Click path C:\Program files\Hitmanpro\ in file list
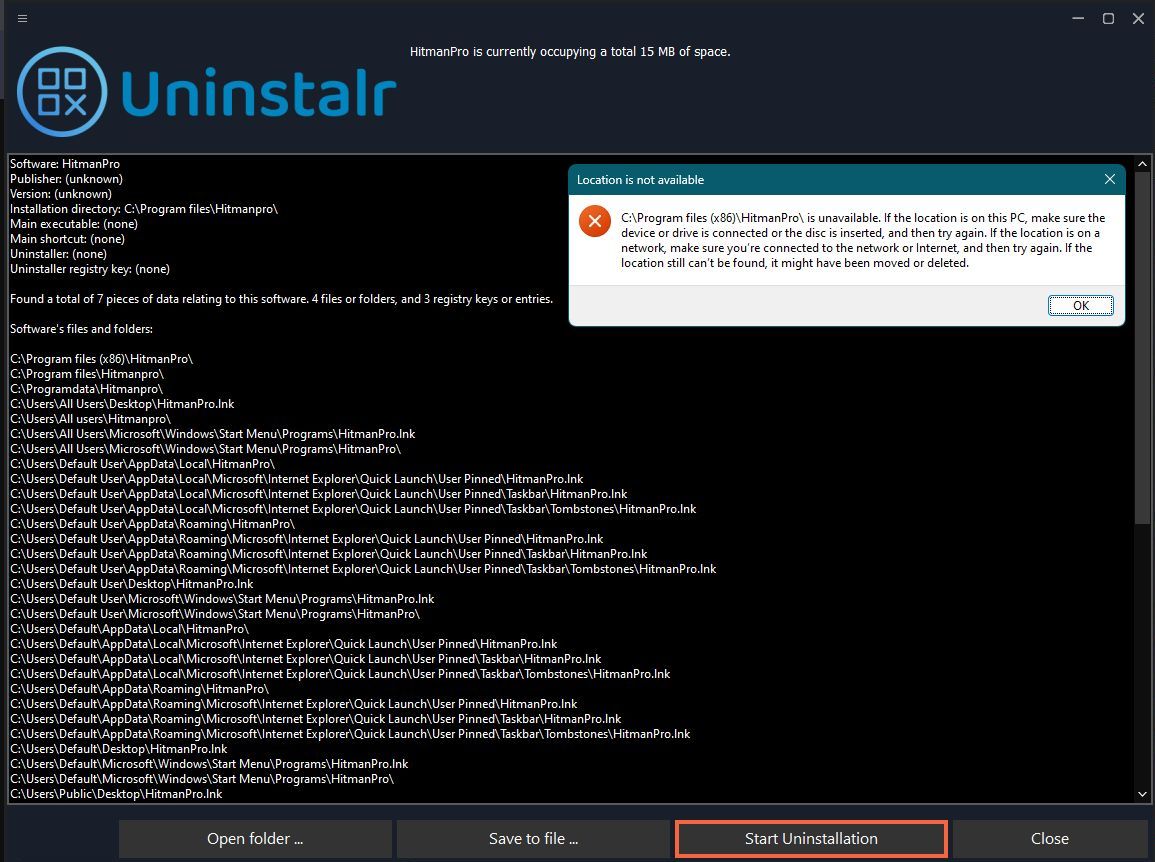The image size is (1155, 862). pos(87,374)
